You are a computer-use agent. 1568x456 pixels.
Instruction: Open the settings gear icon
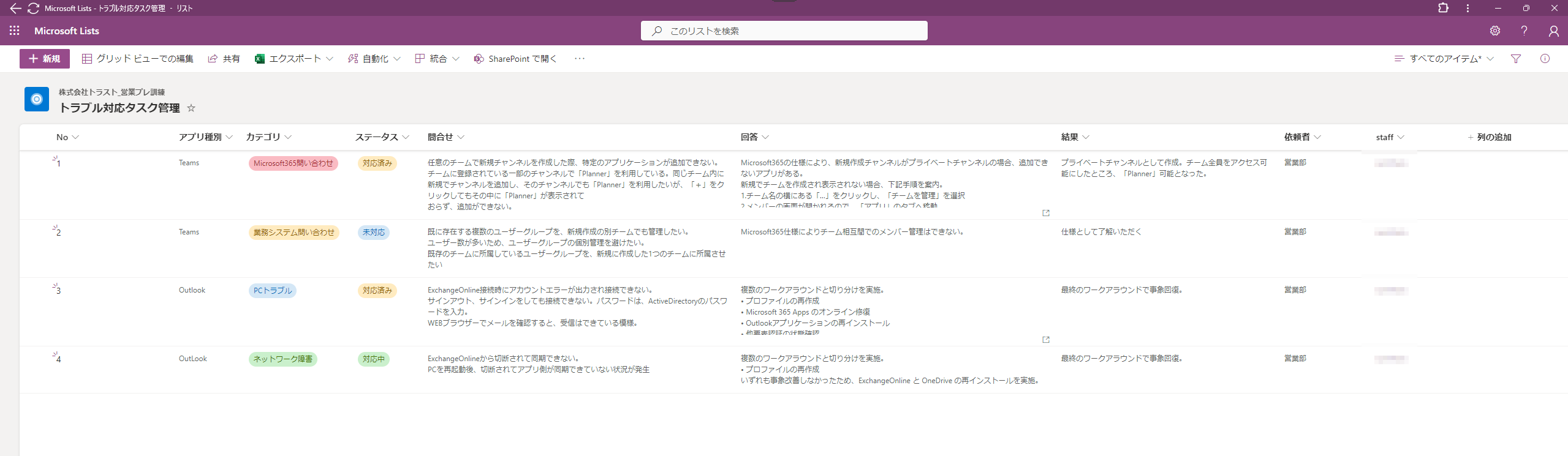(1495, 31)
